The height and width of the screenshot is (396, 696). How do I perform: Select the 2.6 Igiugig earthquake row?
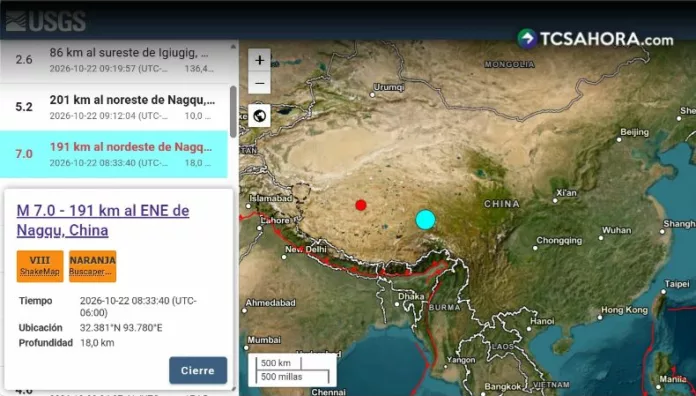[x=114, y=60]
